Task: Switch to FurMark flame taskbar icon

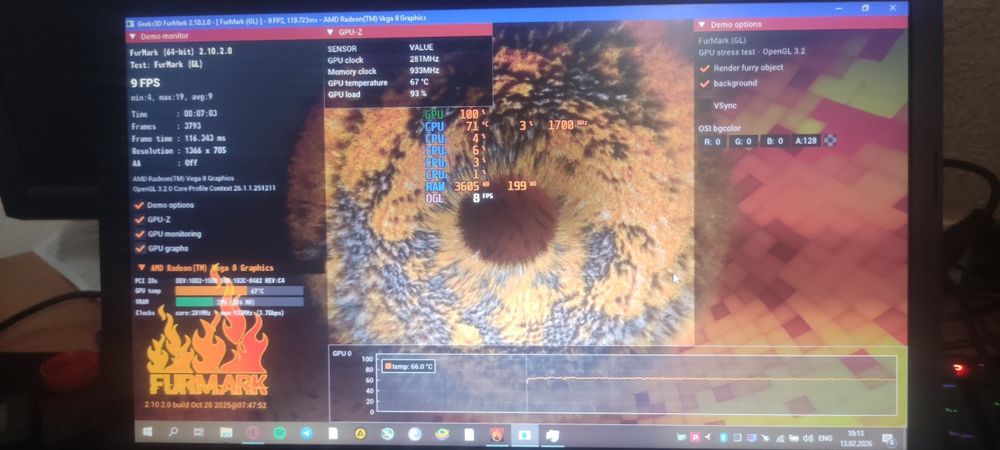Action: (x=497, y=435)
